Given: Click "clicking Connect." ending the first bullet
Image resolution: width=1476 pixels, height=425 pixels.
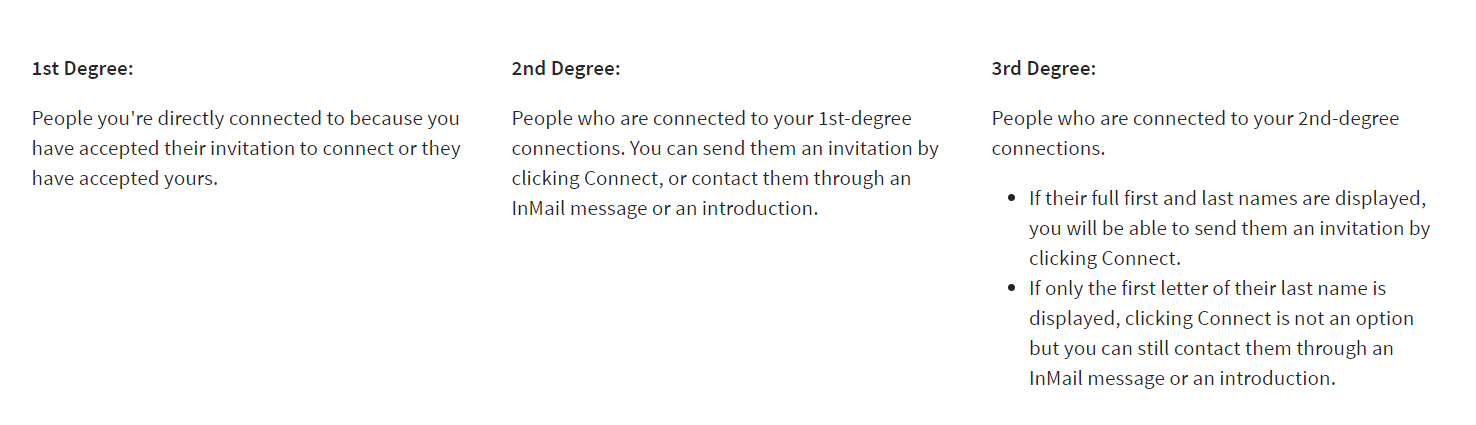Looking at the screenshot, I should [x=1105, y=258].
